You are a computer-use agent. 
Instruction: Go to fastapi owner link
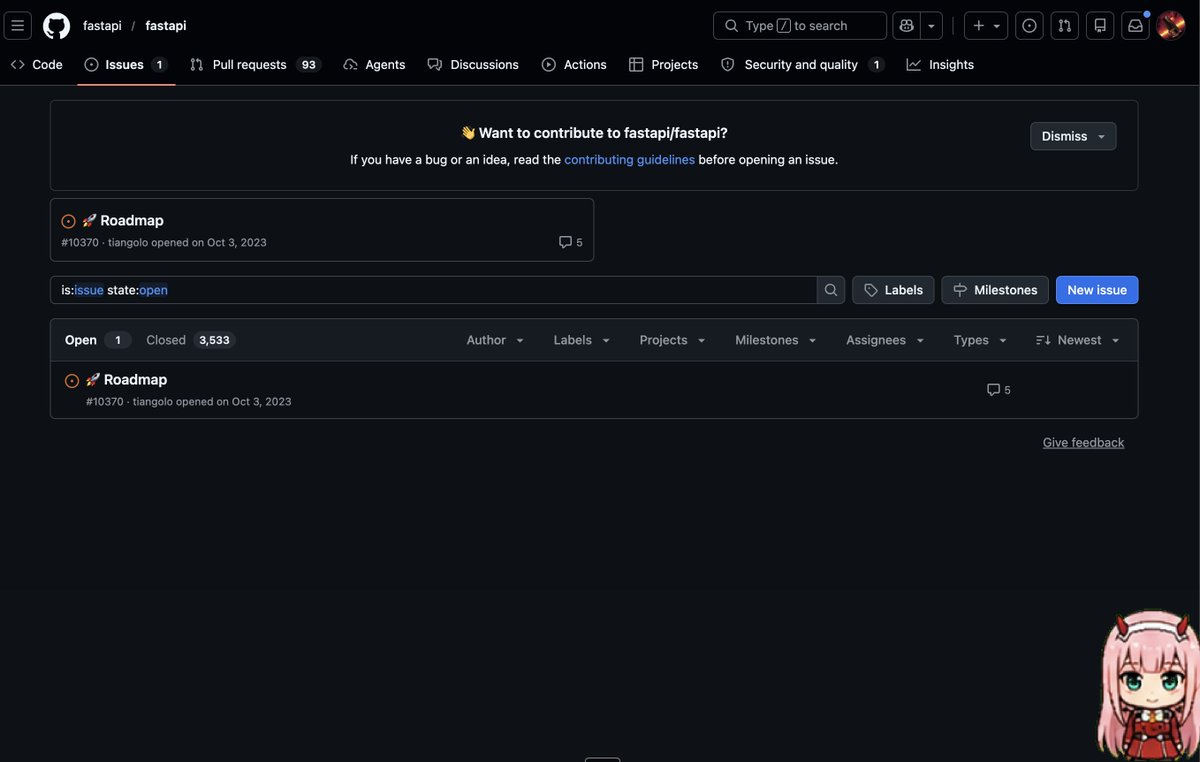[x=102, y=26]
